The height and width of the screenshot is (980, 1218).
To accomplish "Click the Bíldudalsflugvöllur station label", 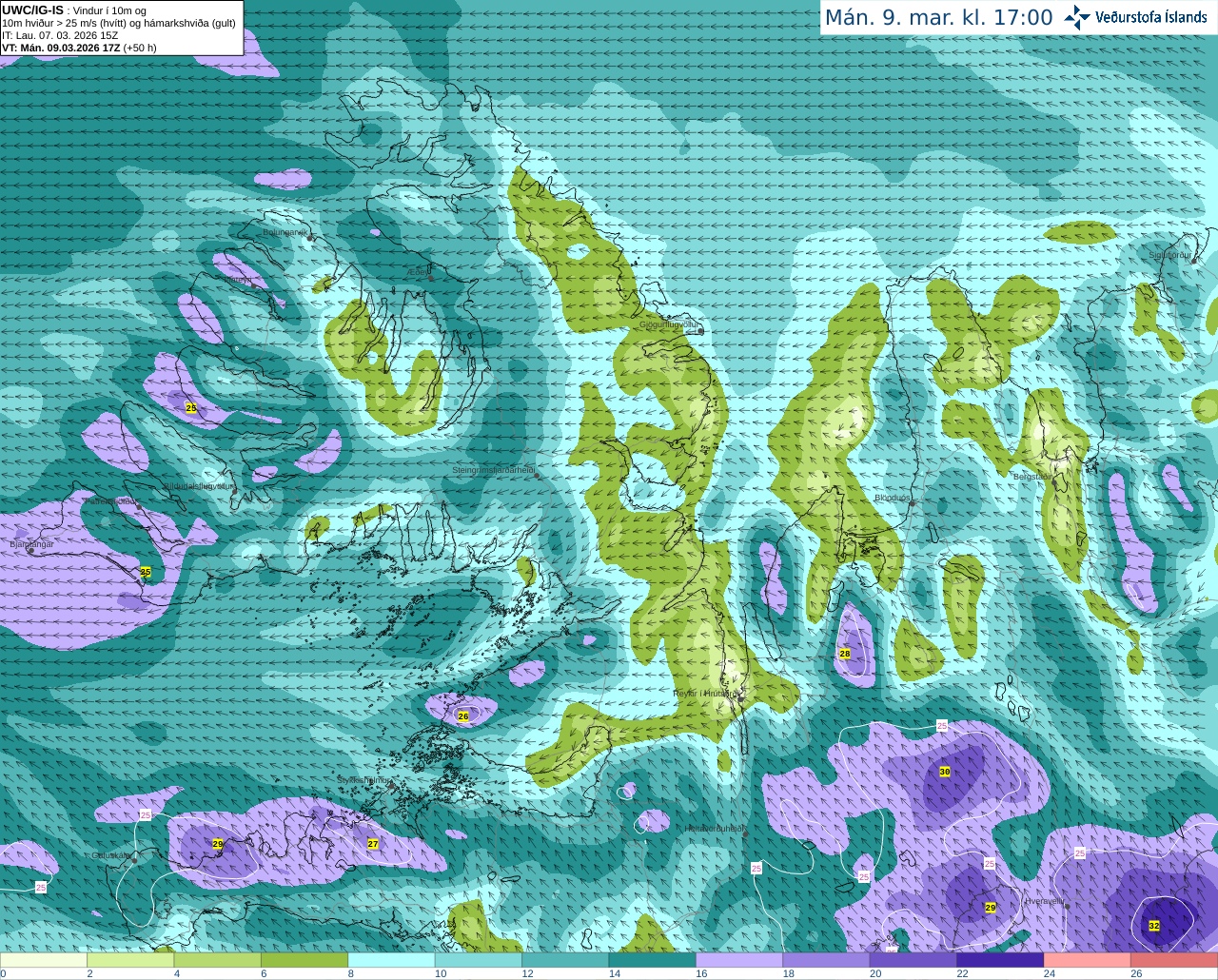I will [x=198, y=485].
